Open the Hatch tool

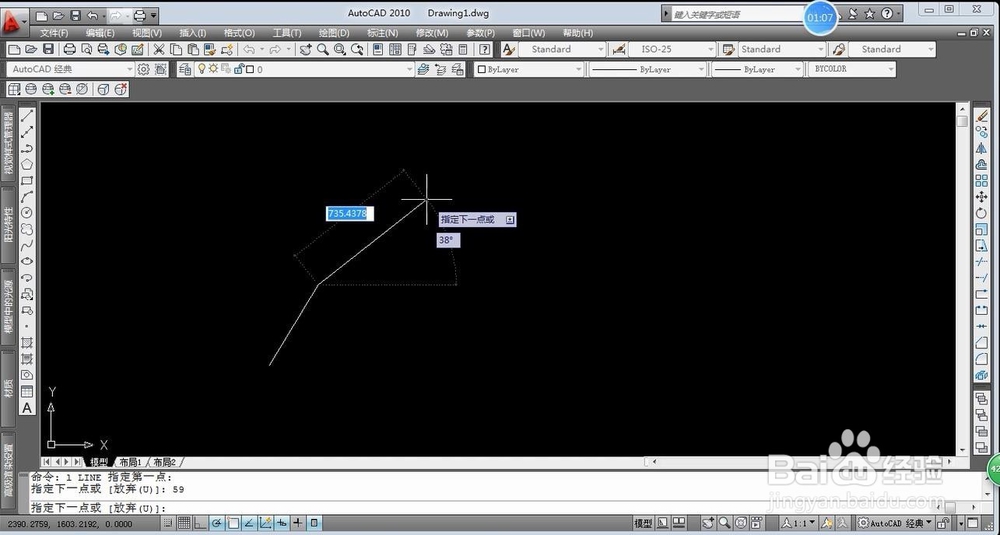coord(27,342)
